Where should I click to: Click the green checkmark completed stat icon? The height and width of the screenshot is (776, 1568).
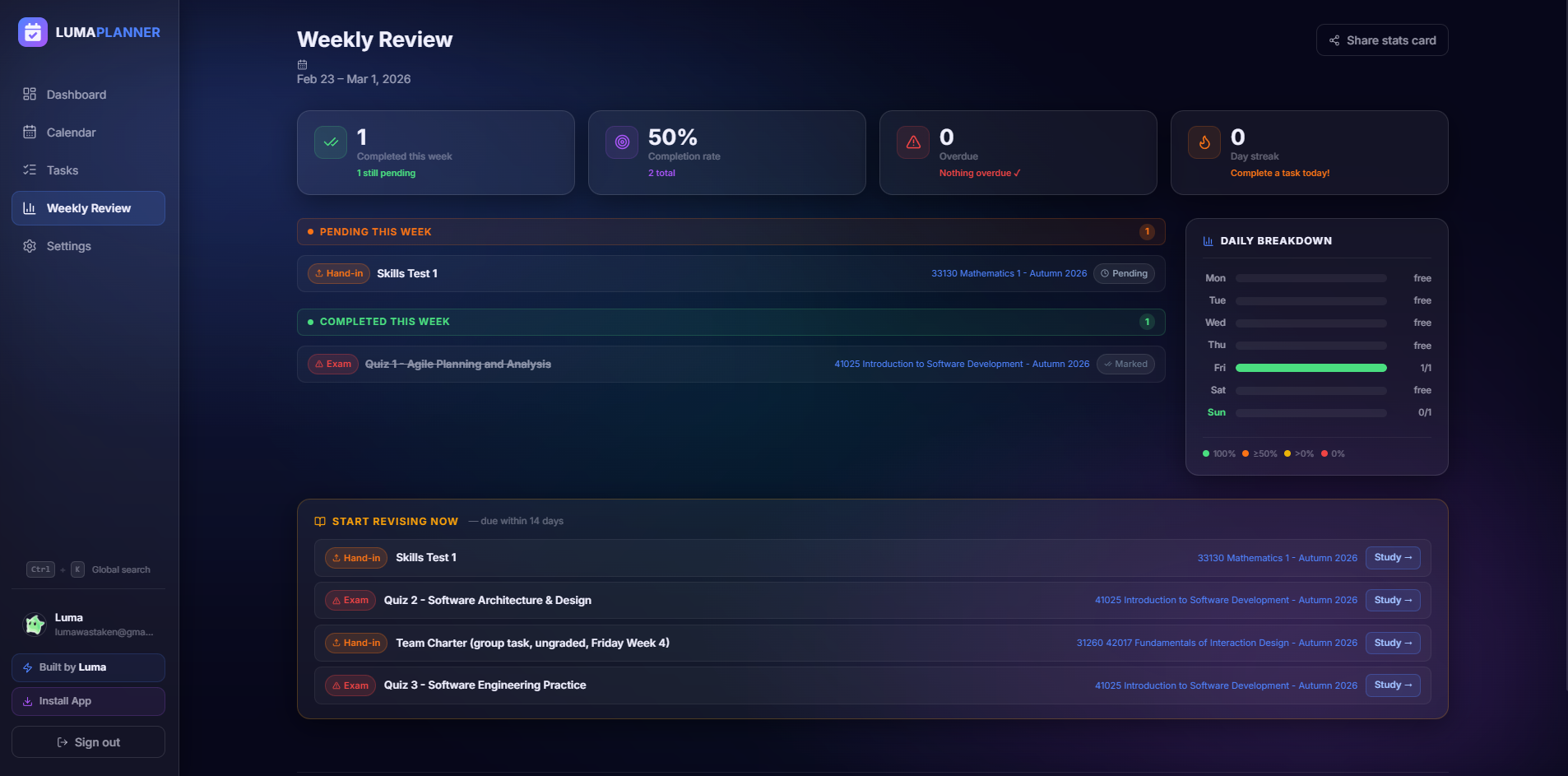329,142
